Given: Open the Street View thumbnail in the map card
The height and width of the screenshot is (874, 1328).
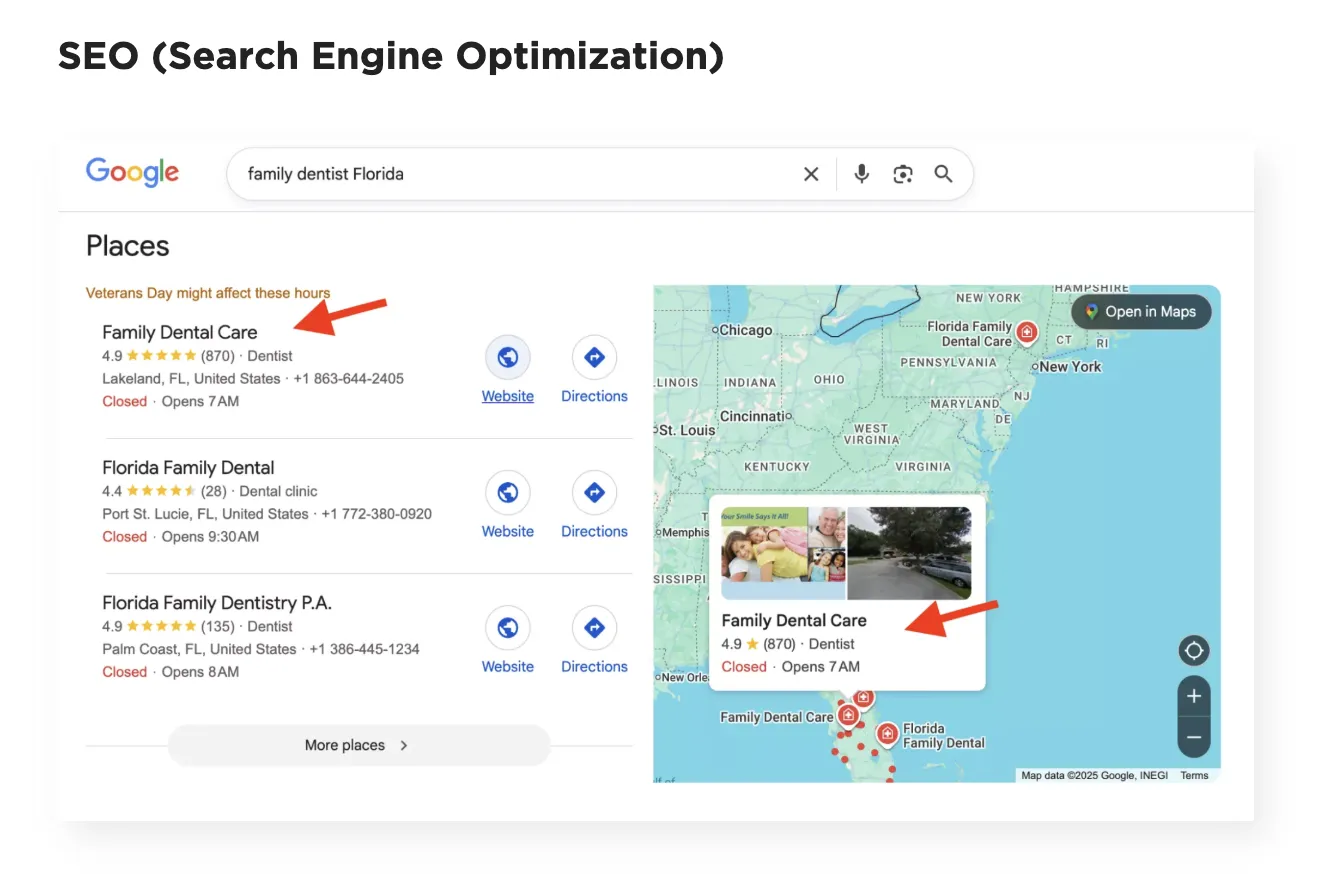Looking at the screenshot, I should tap(909, 552).
